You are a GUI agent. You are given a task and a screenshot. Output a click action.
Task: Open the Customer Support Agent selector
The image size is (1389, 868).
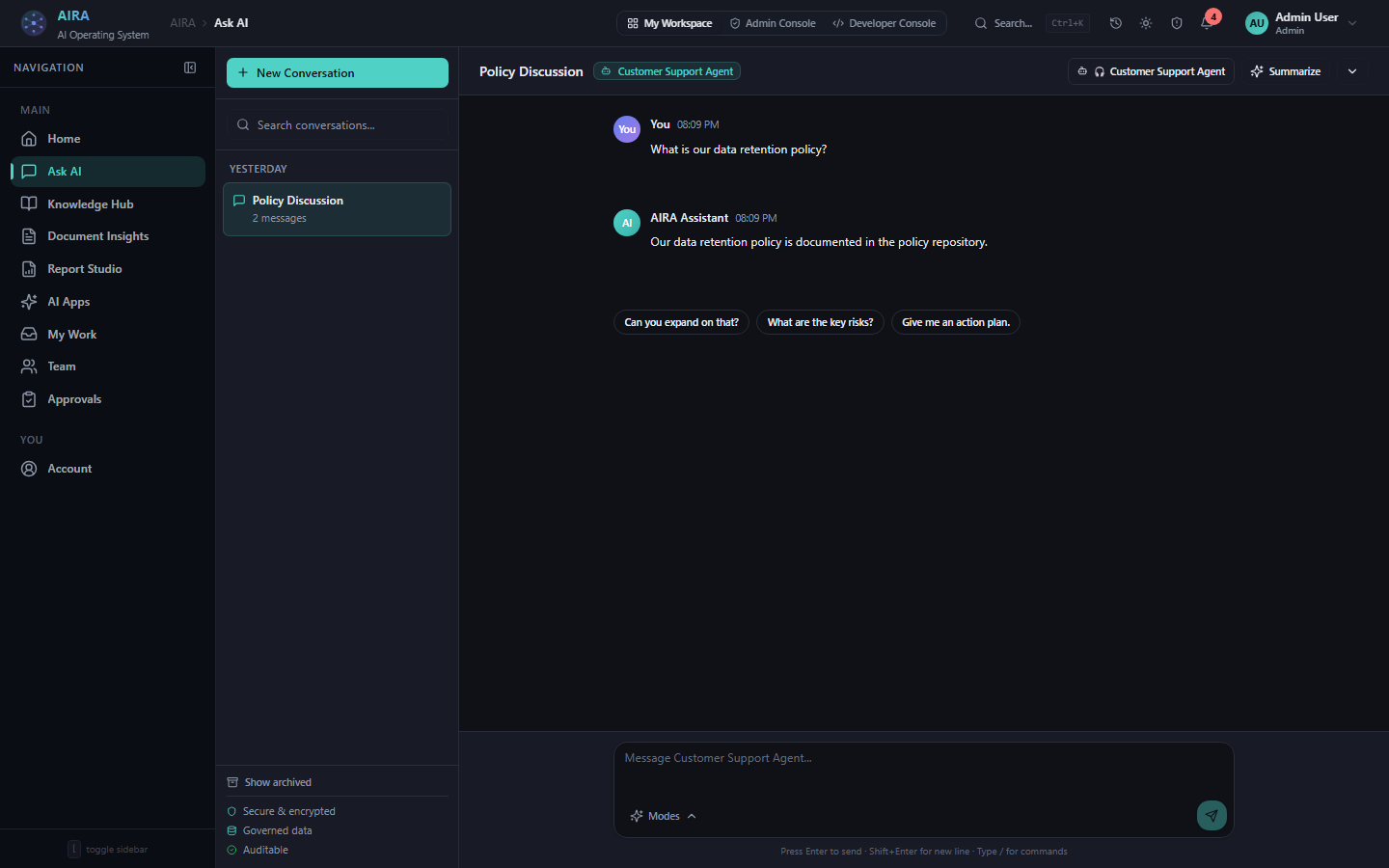(x=1151, y=71)
